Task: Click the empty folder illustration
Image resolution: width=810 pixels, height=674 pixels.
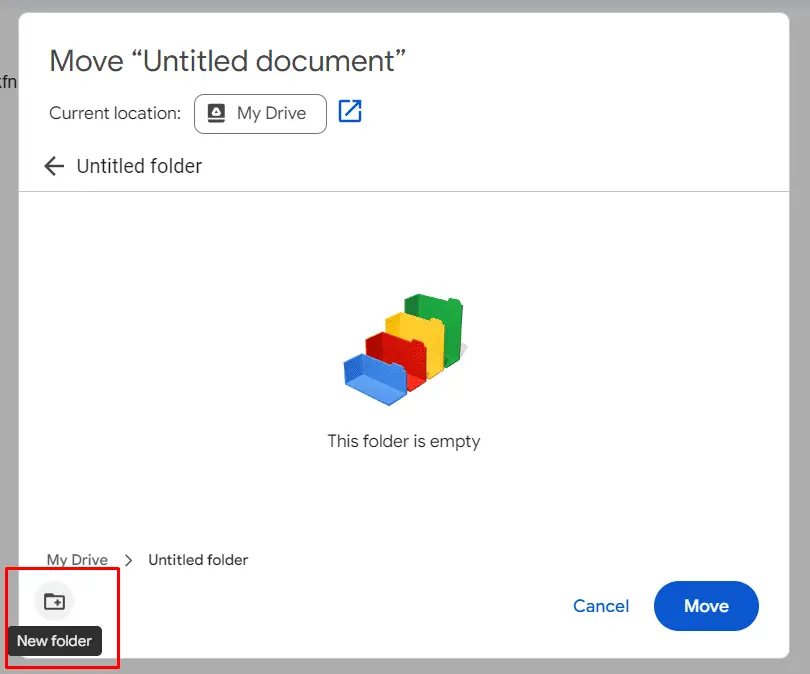Action: point(404,350)
